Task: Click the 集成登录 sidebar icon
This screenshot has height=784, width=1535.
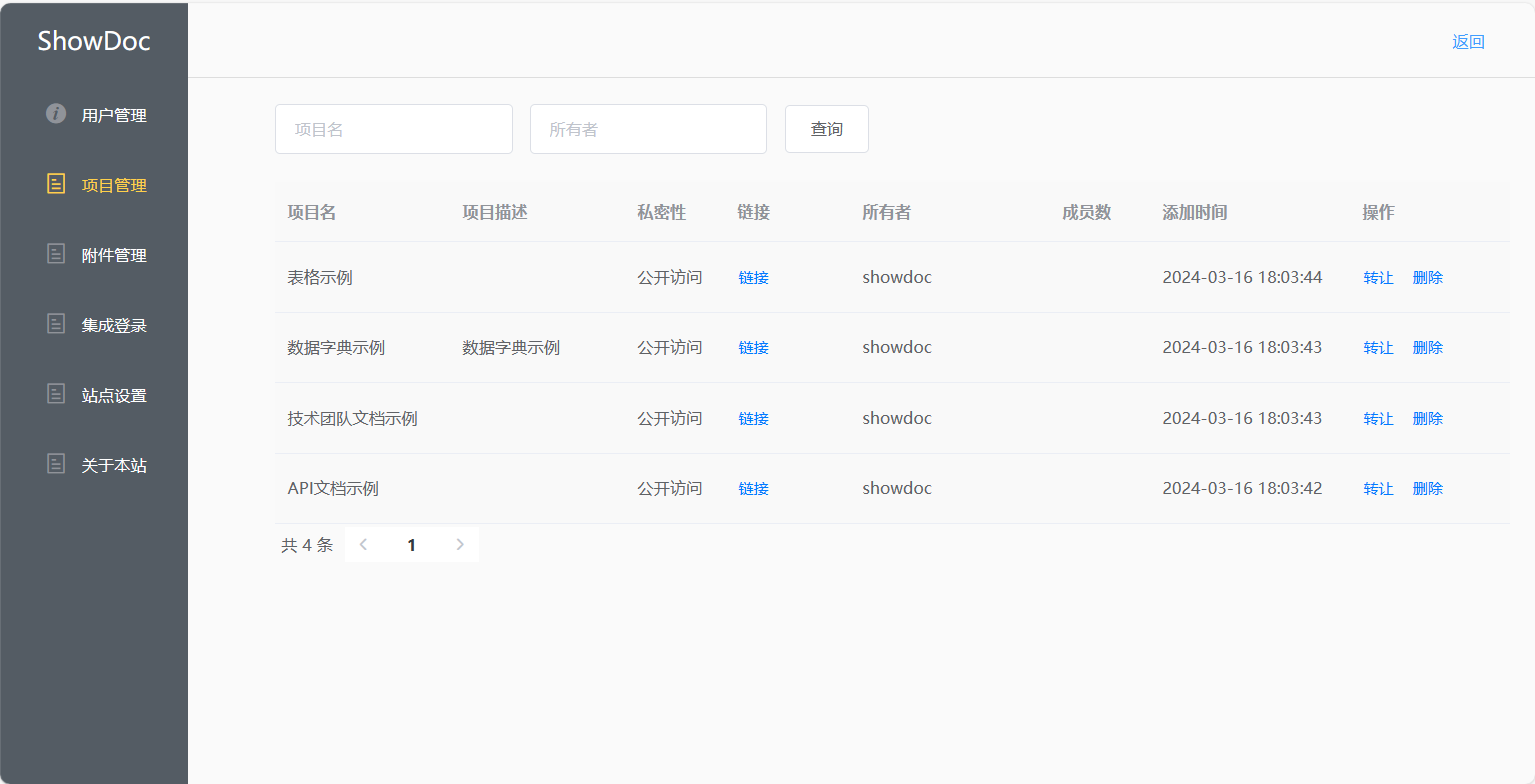Action: (x=56, y=324)
